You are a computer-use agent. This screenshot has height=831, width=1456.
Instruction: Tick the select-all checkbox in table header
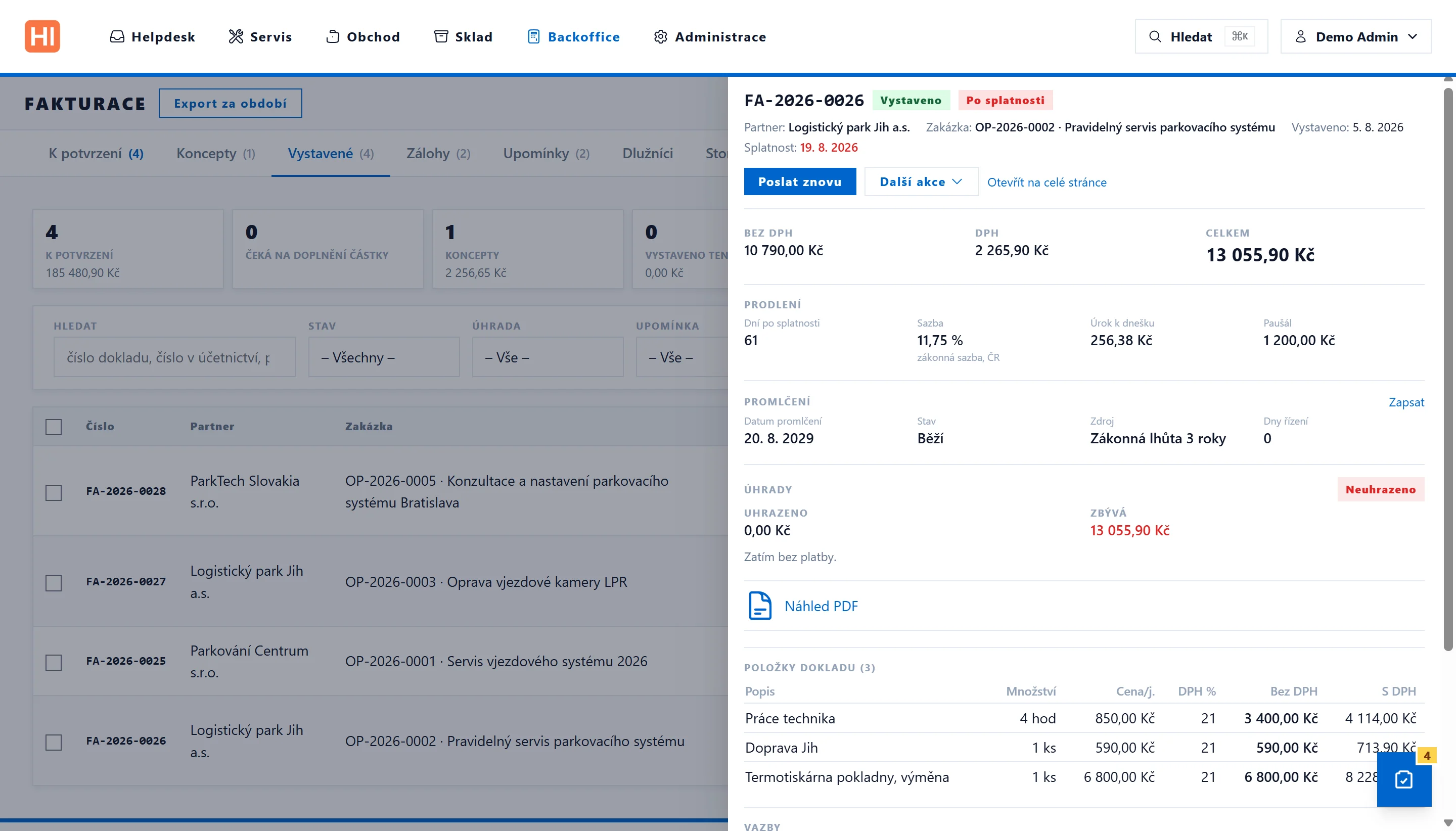coord(54,427)
